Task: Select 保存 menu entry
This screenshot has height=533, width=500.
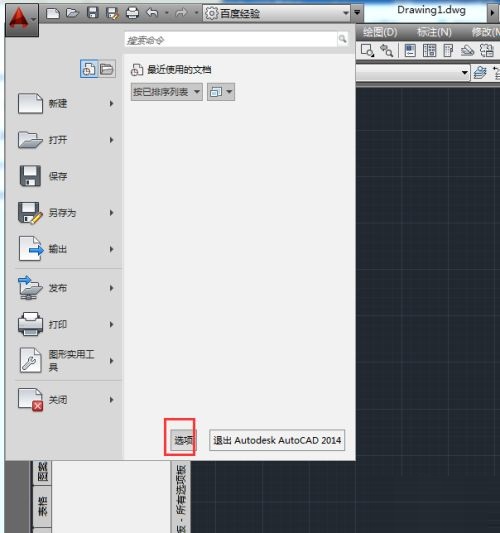Action: (x=66, y=176)
